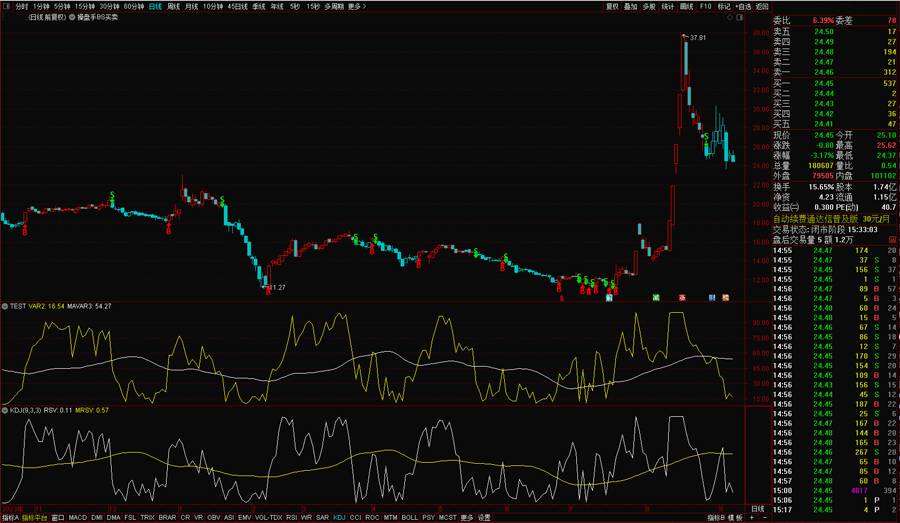
Task: Switch to the 周线 weekly period tab
Action: (x=174, y=6)
